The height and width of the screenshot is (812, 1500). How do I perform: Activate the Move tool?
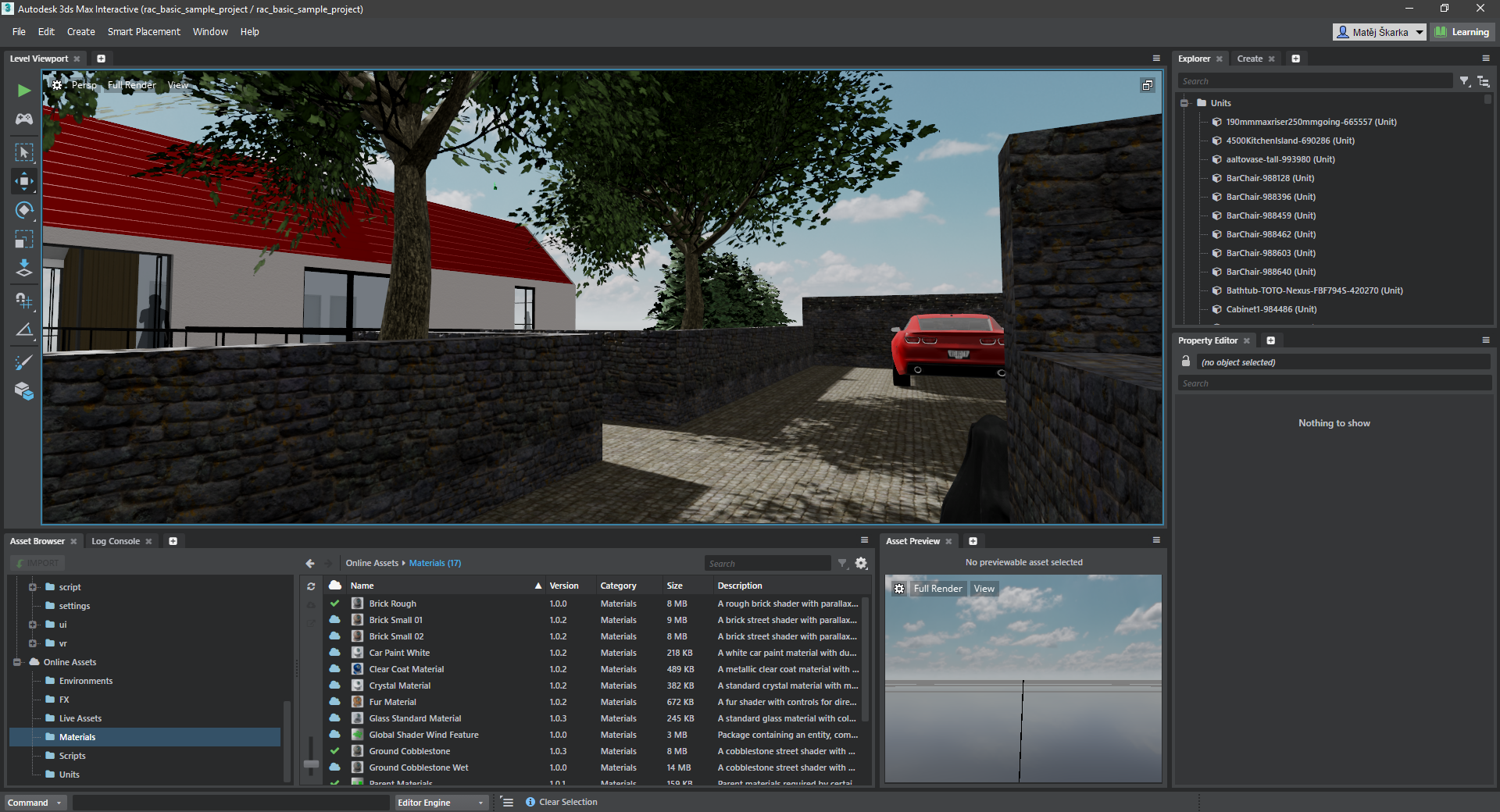24,181
